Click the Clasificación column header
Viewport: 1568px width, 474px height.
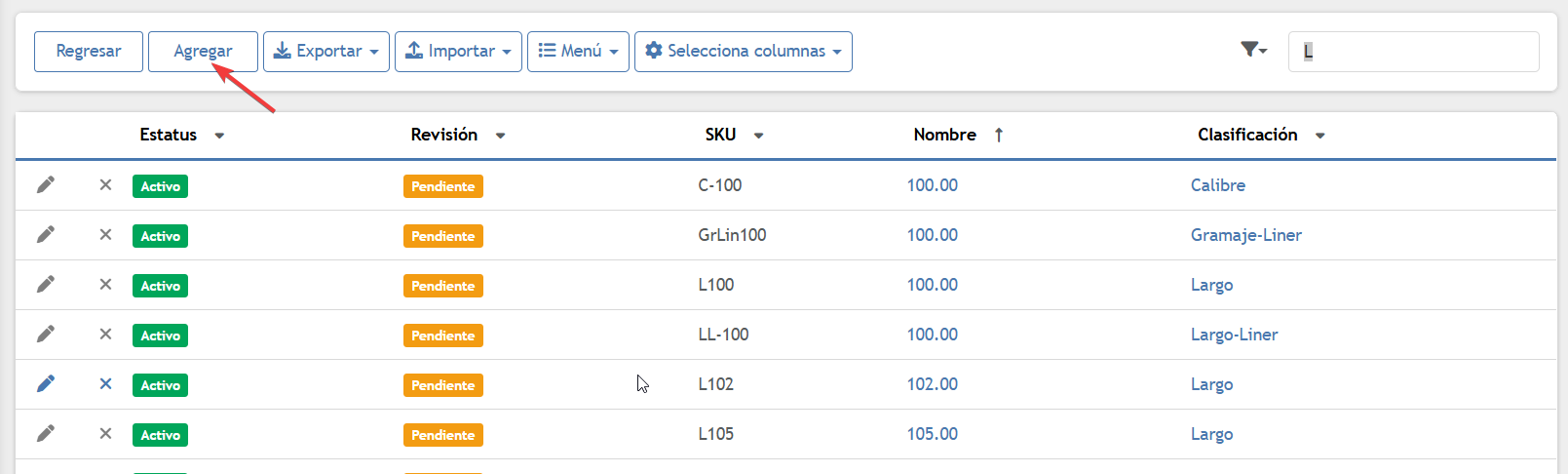pos(1248,135)
